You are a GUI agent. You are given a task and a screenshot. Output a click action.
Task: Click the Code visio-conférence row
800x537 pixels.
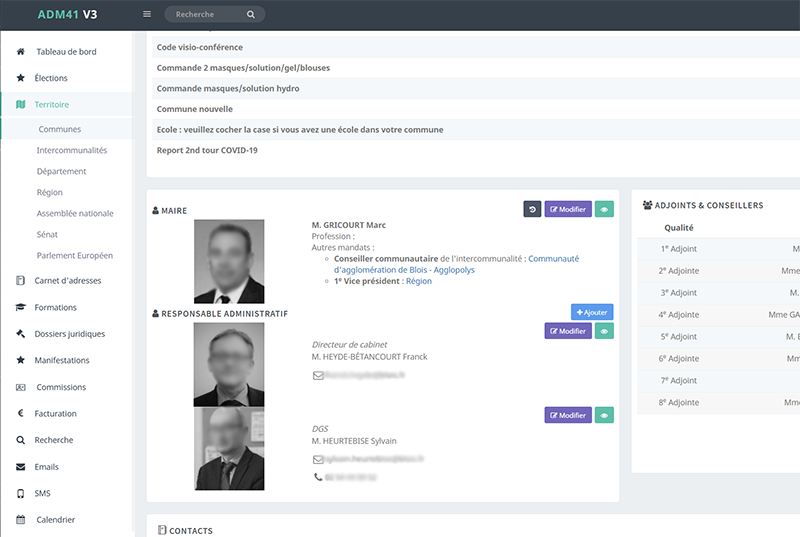coord(476,47)
